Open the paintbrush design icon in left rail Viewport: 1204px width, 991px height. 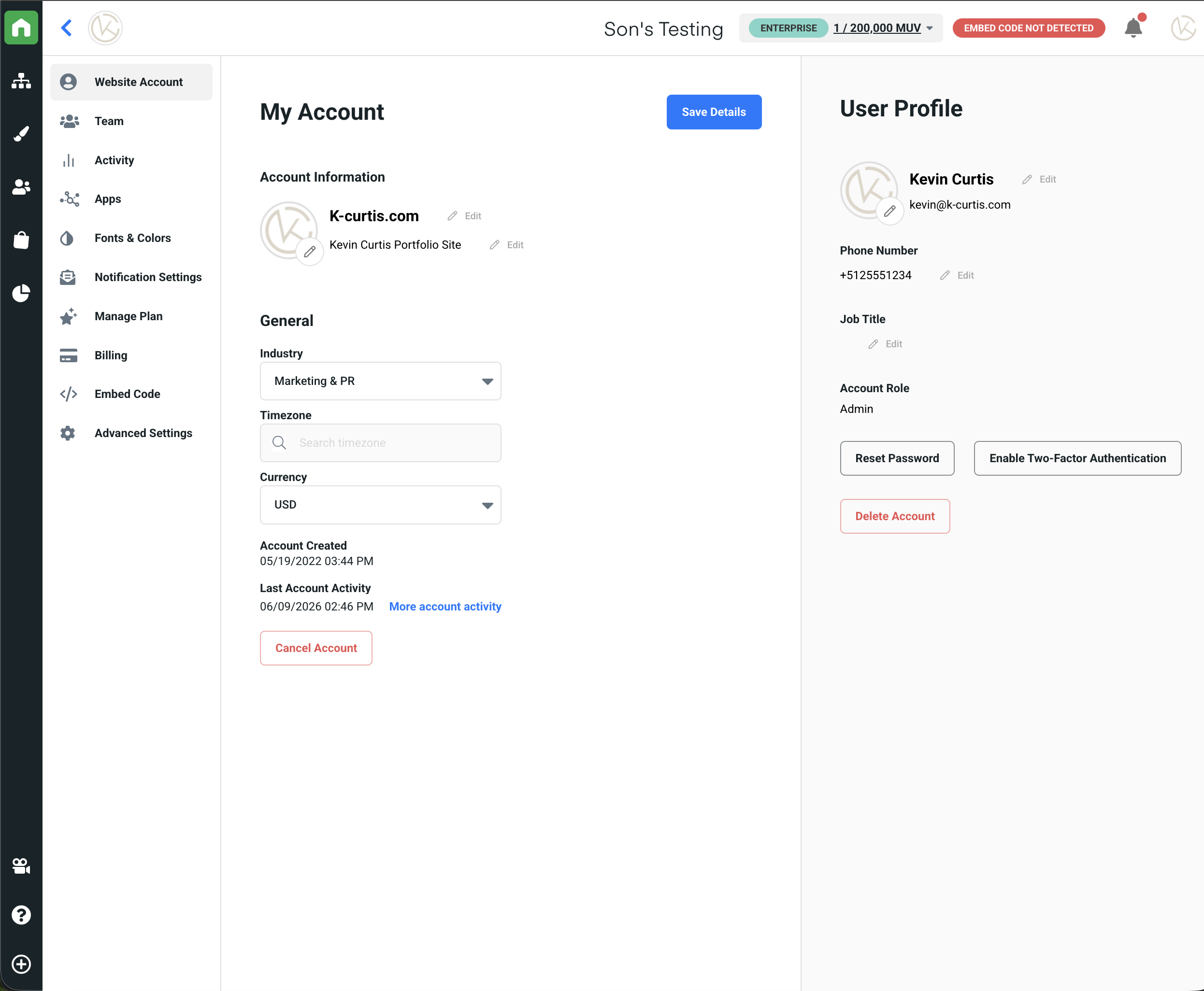(x=21, y=134)
